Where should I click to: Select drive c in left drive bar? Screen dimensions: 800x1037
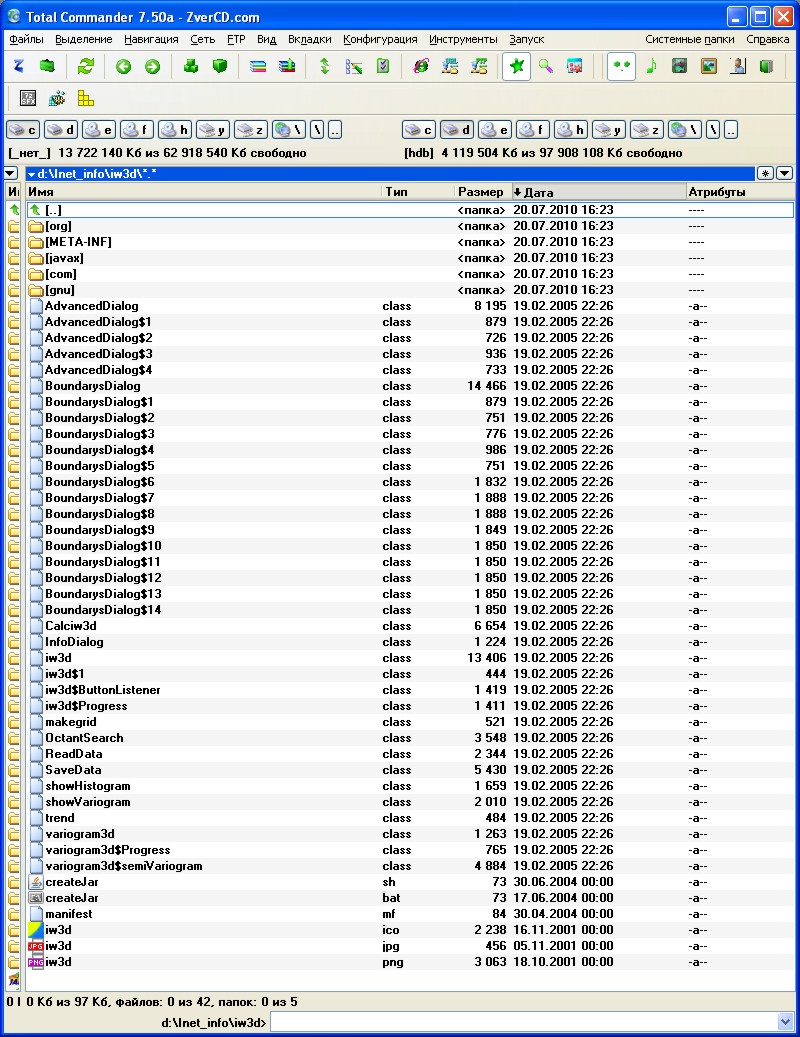coord(23,130)
